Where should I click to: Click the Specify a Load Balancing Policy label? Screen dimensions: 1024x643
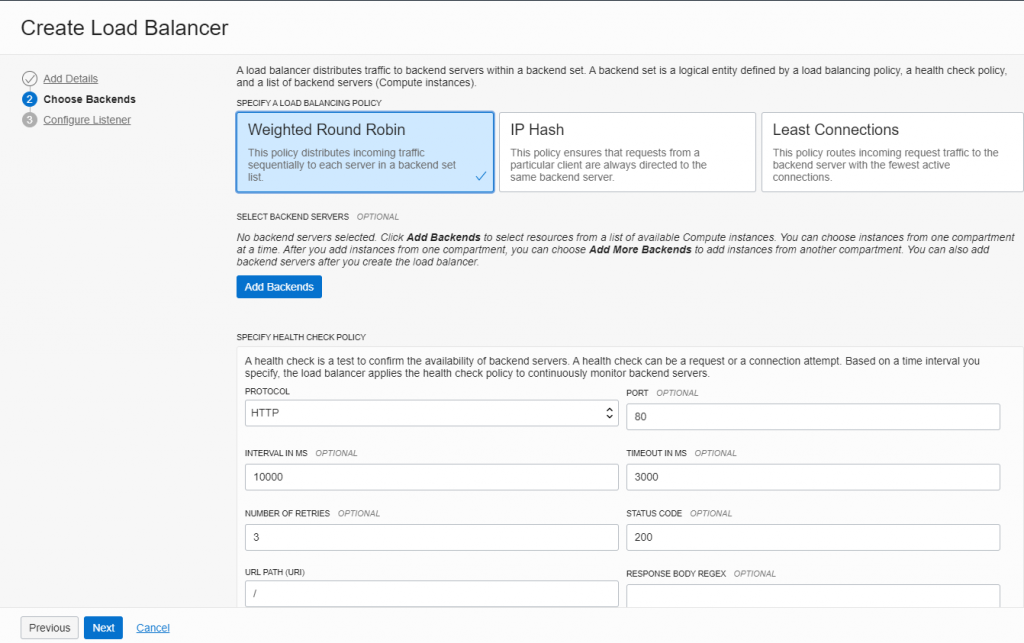pyautogui.click(x=309, y=103)
